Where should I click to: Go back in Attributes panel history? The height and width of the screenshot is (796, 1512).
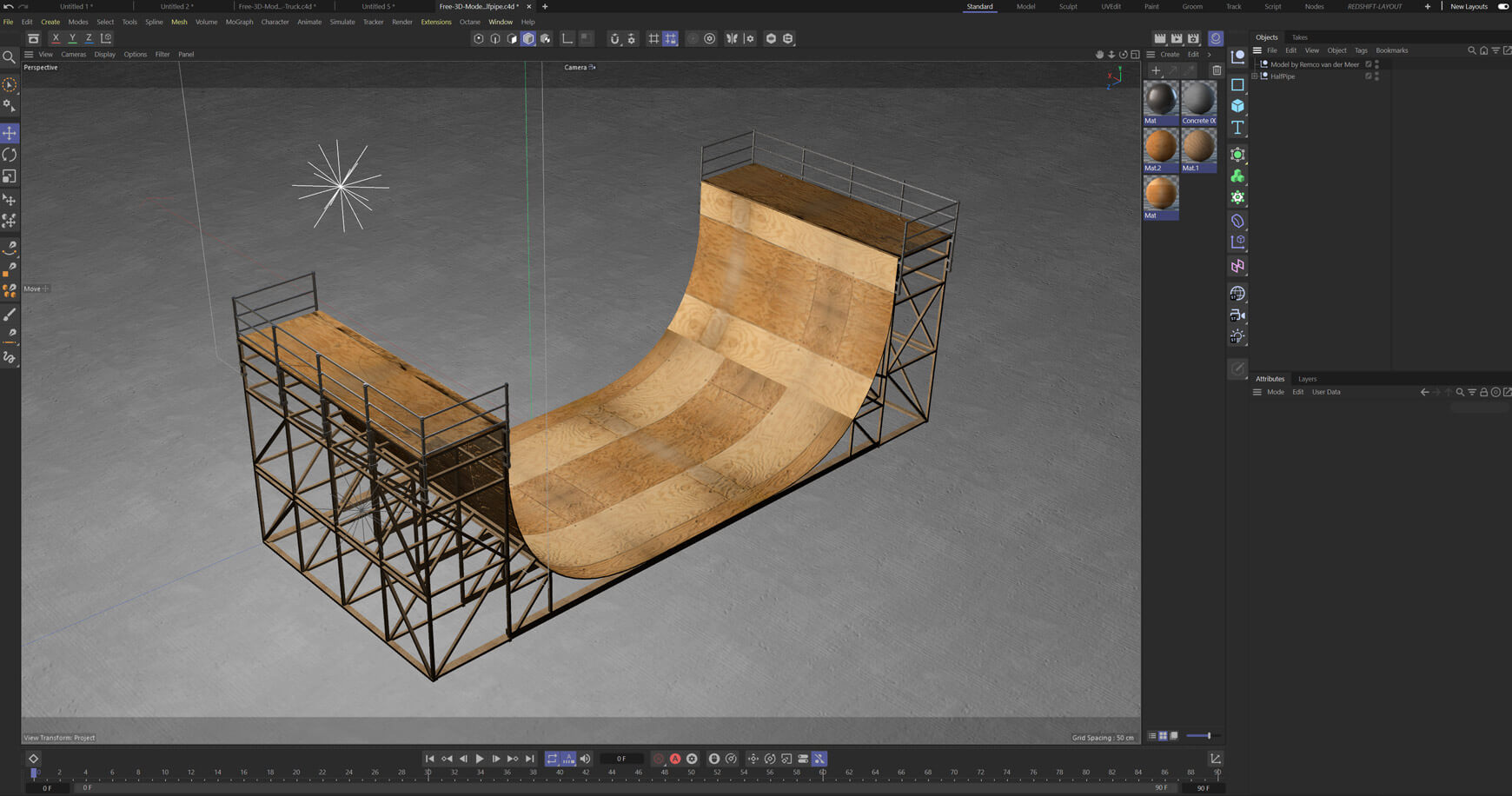[1424, 392]
